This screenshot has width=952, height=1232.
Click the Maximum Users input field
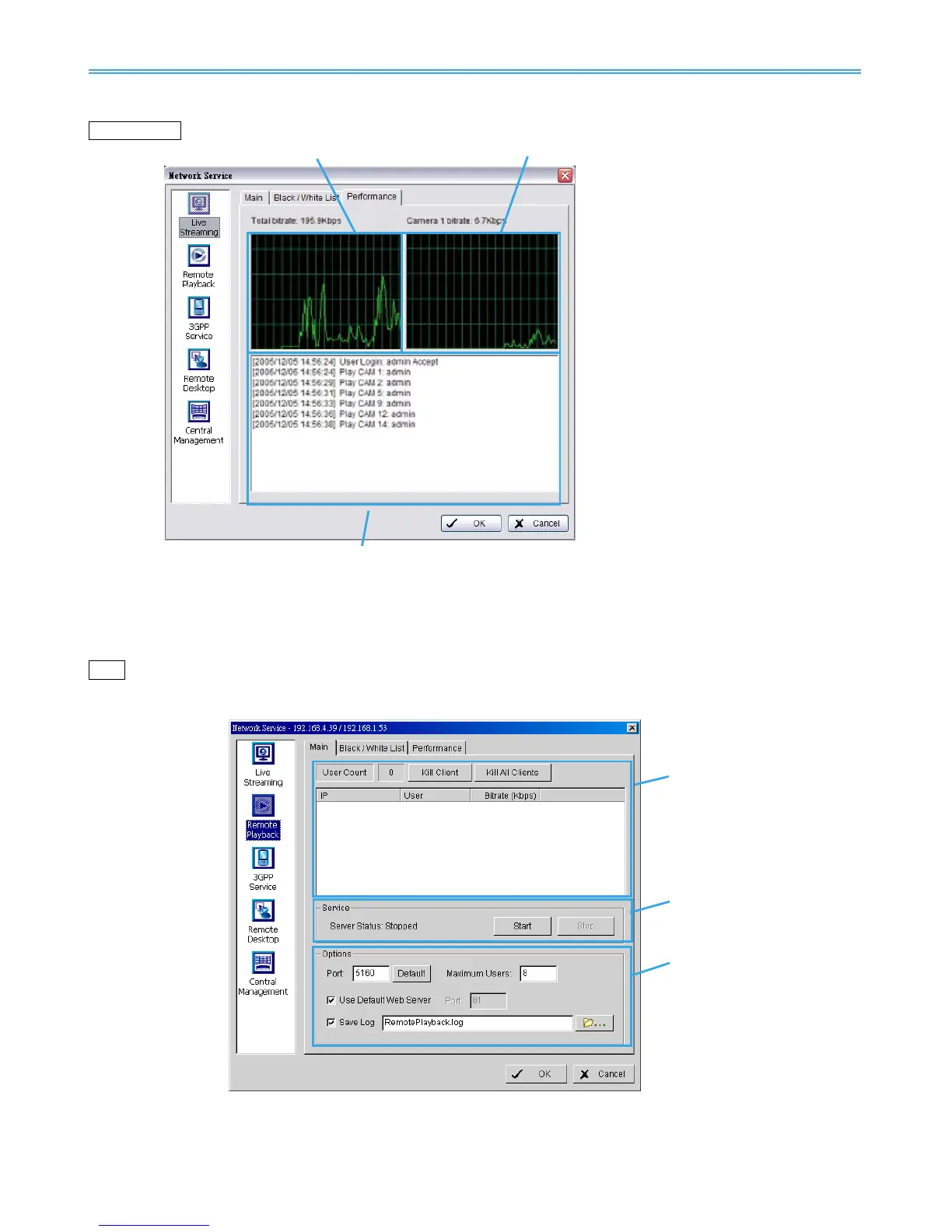tap(538, 973)
